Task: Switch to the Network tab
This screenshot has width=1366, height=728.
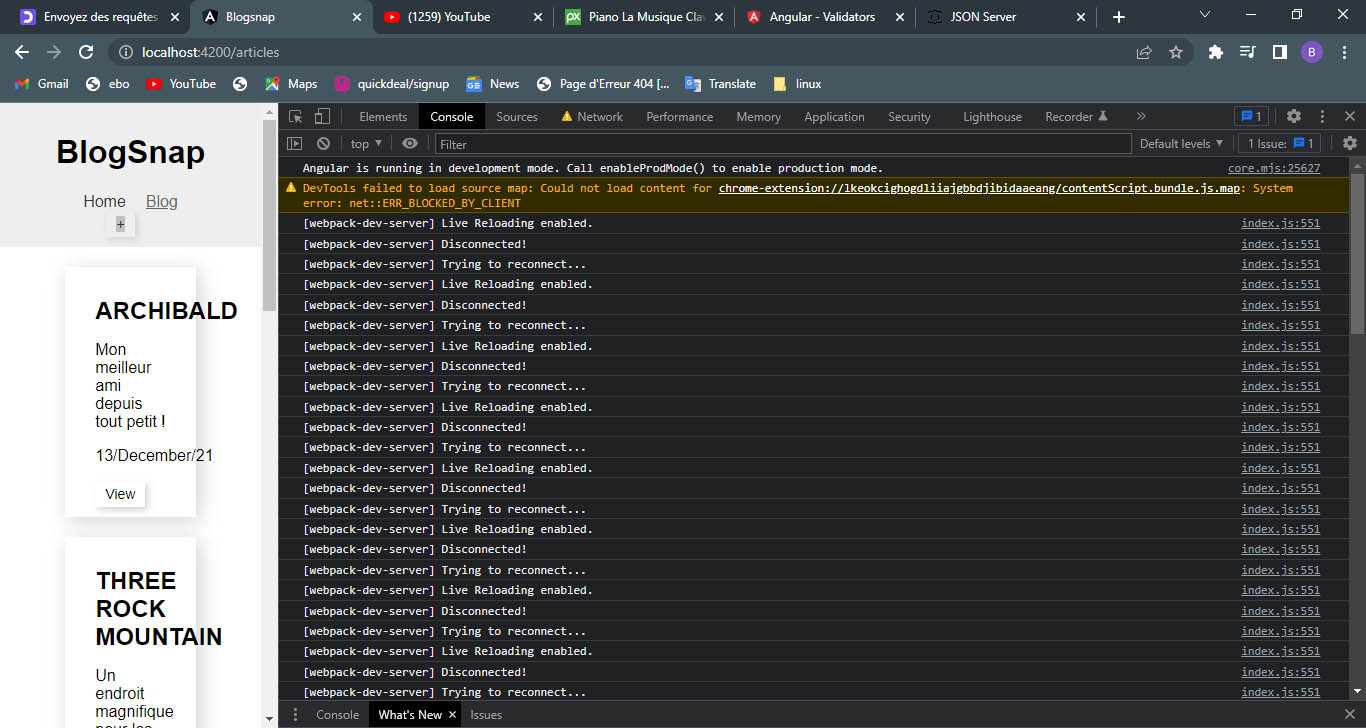Action: (599, 117)
